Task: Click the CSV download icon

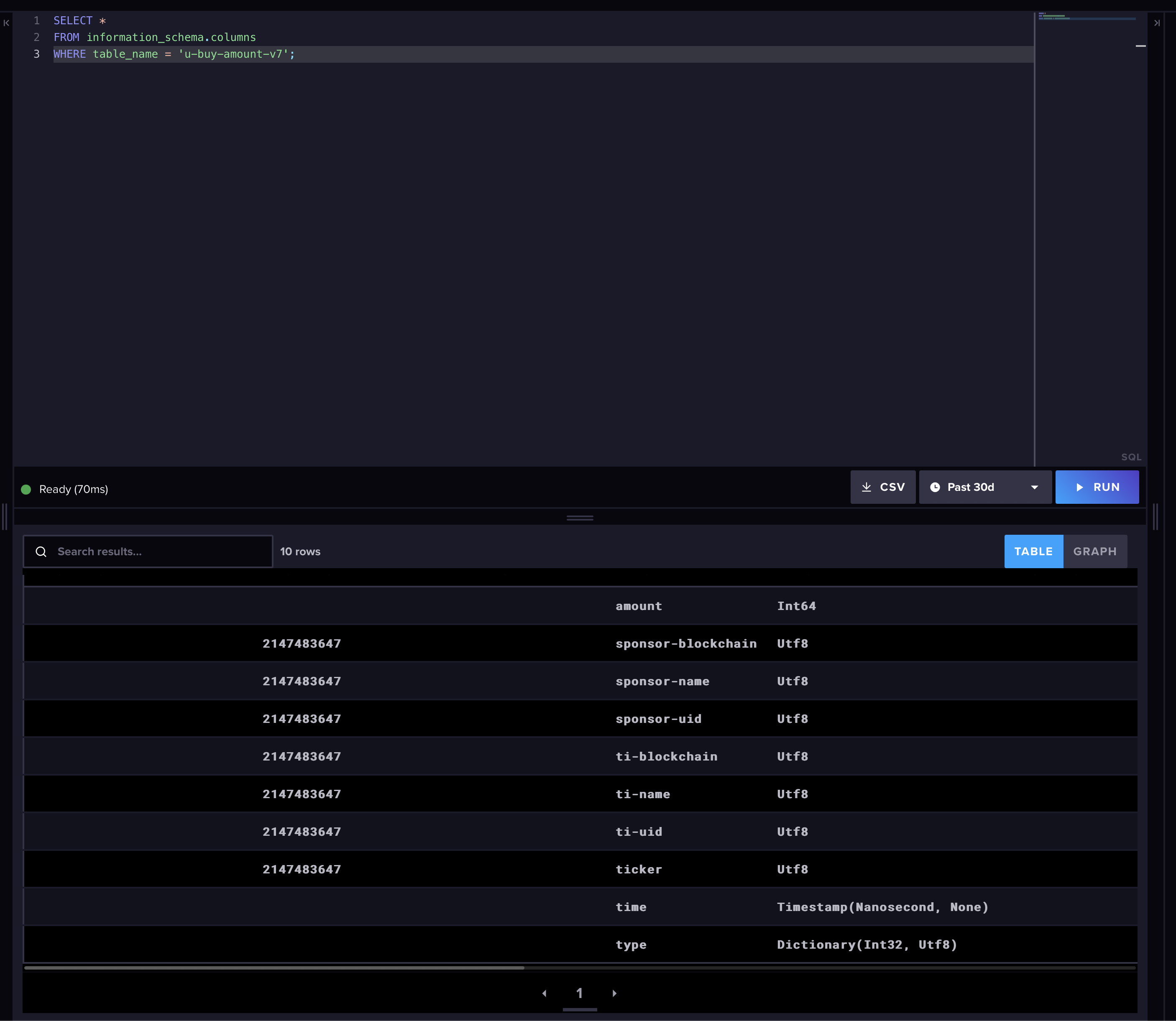Action: click(866, 487)
